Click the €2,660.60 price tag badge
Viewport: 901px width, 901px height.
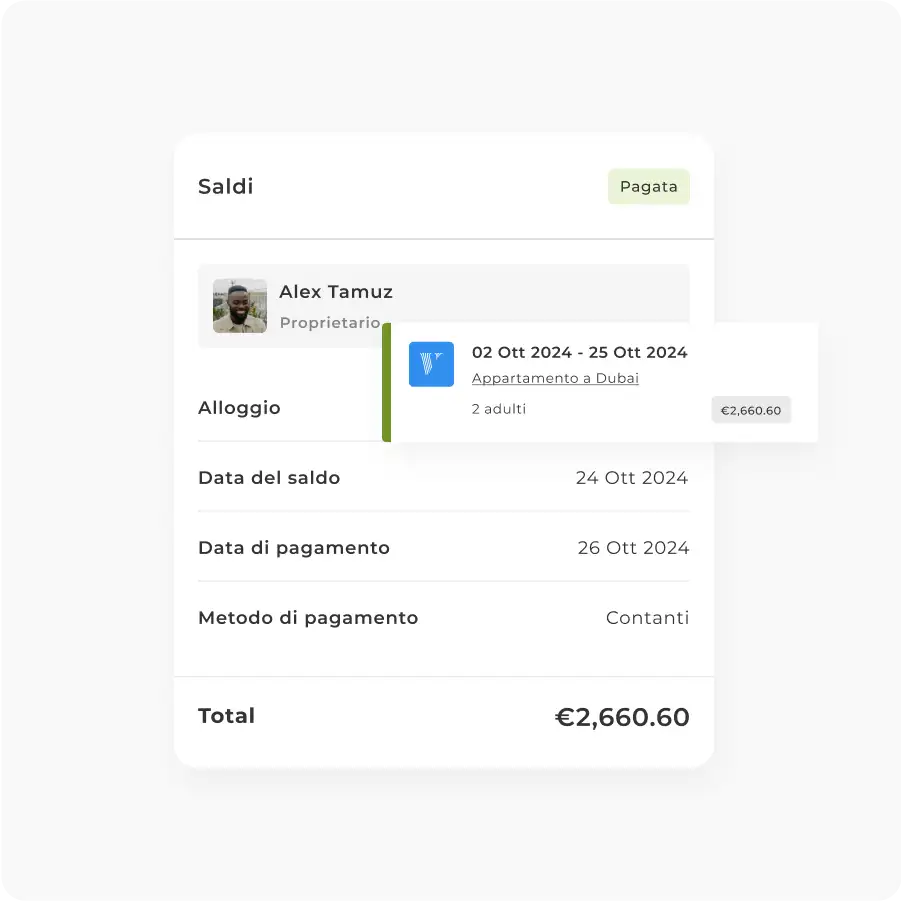click(x=751, y=410)
